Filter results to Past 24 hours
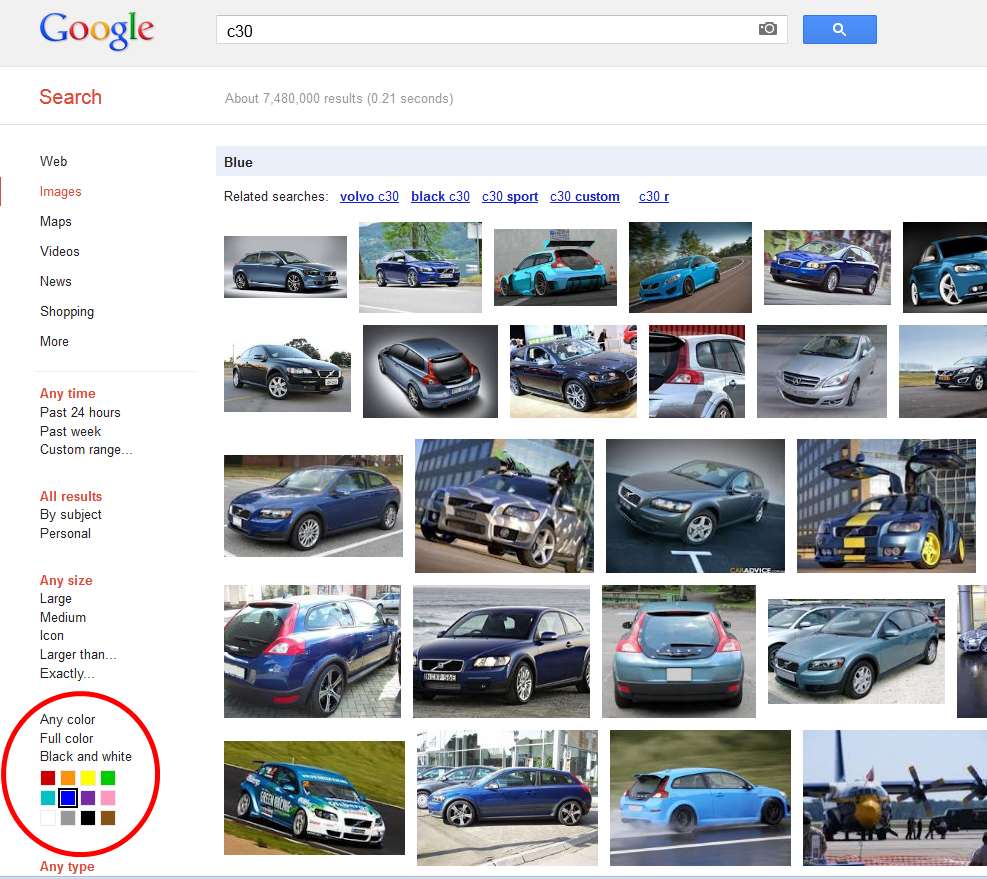 click(x=80, y=412)
